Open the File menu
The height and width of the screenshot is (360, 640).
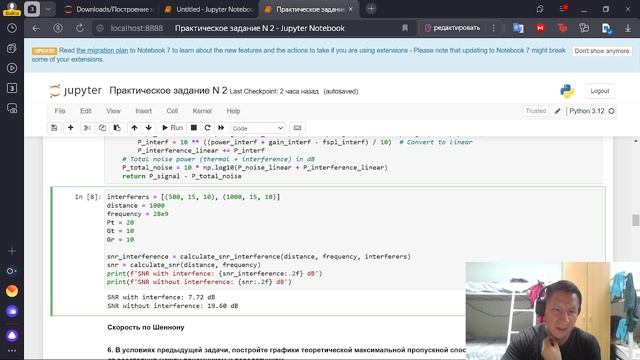(x=60, y=111)
